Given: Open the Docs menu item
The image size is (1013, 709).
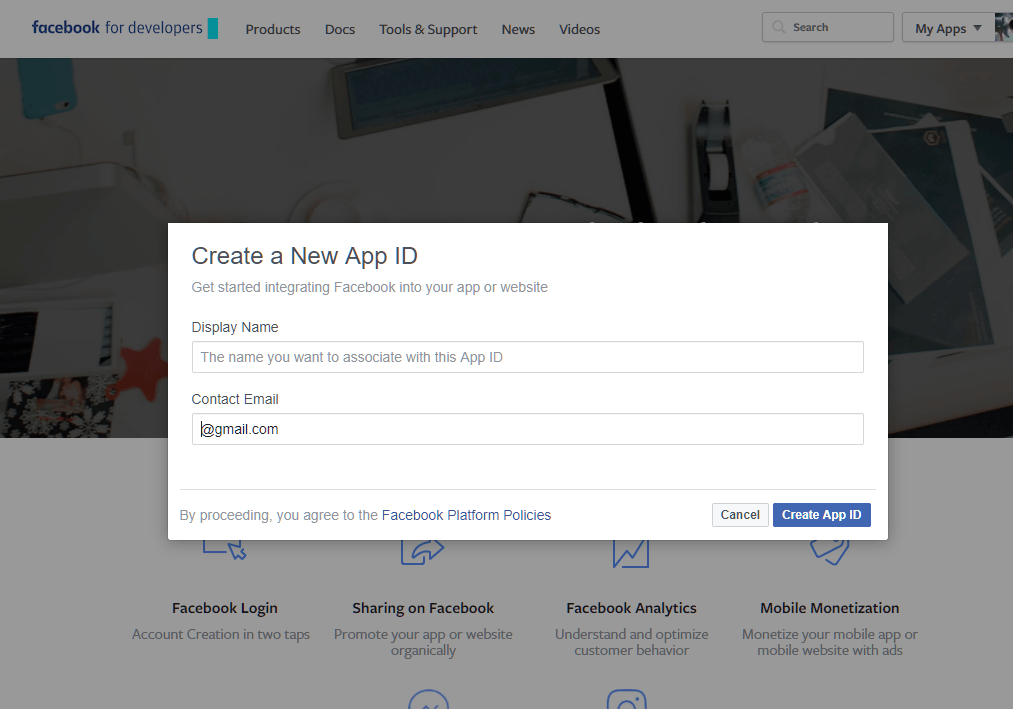Looking at the screenshot, I should (340, 29).
